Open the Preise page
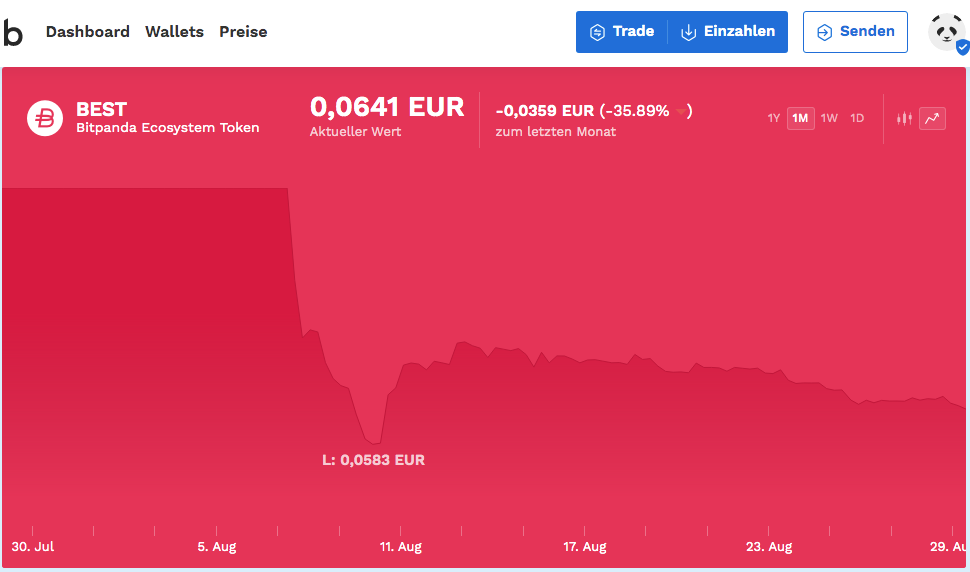The height and width of the screenshot is (572, 970). [x=243, y=32]
